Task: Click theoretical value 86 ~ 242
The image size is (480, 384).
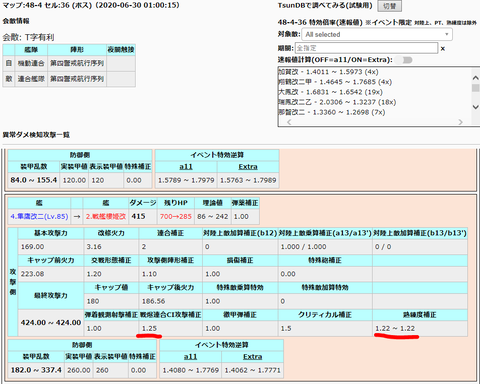Action: (213, 216)
